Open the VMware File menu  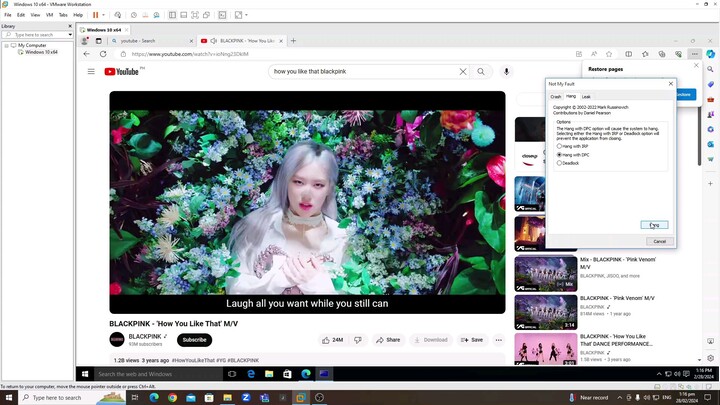pyautogui.click(x=8, y=15)
